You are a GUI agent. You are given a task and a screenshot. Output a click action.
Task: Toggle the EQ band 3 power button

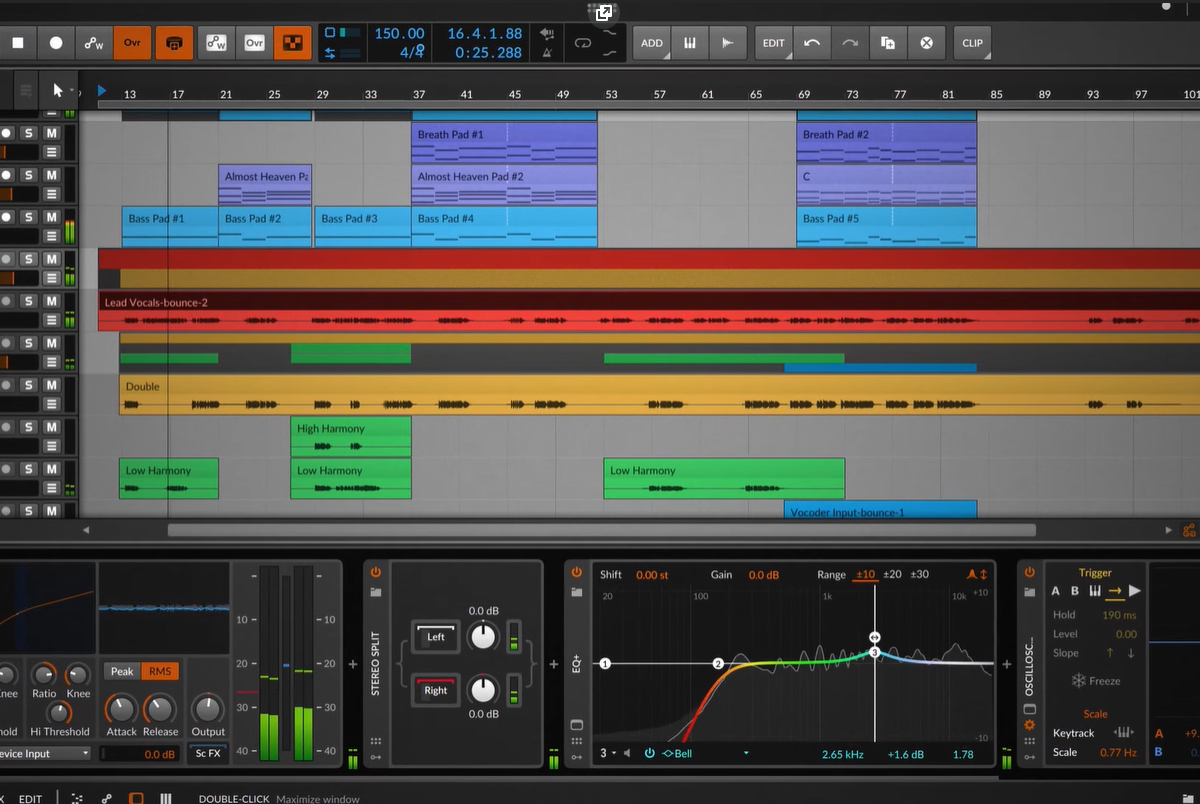click(x=649, y=754)
